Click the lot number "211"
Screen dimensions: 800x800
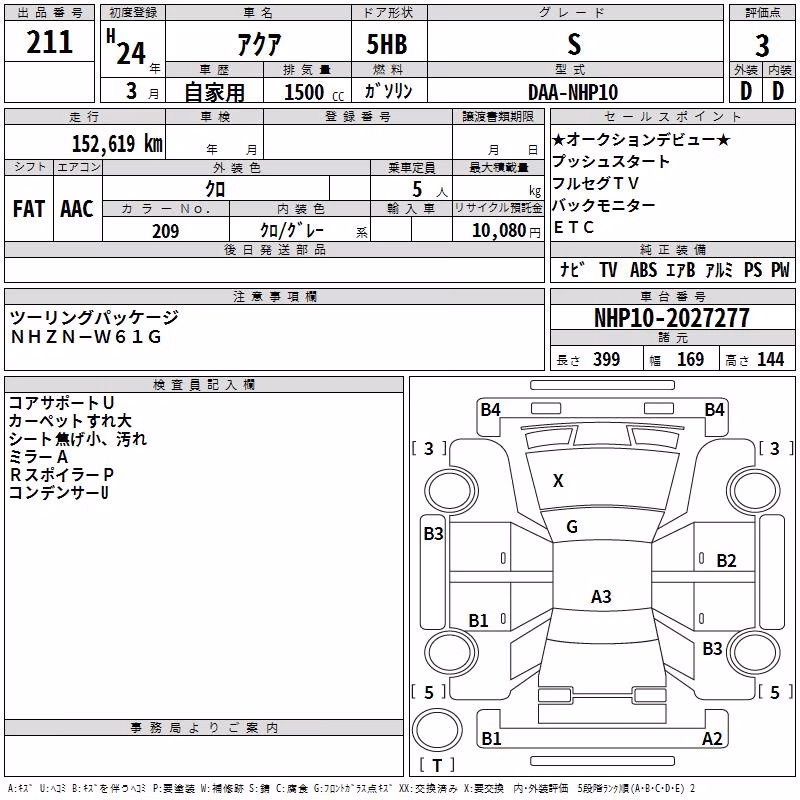pyautogui.click(x=49, y=42)
